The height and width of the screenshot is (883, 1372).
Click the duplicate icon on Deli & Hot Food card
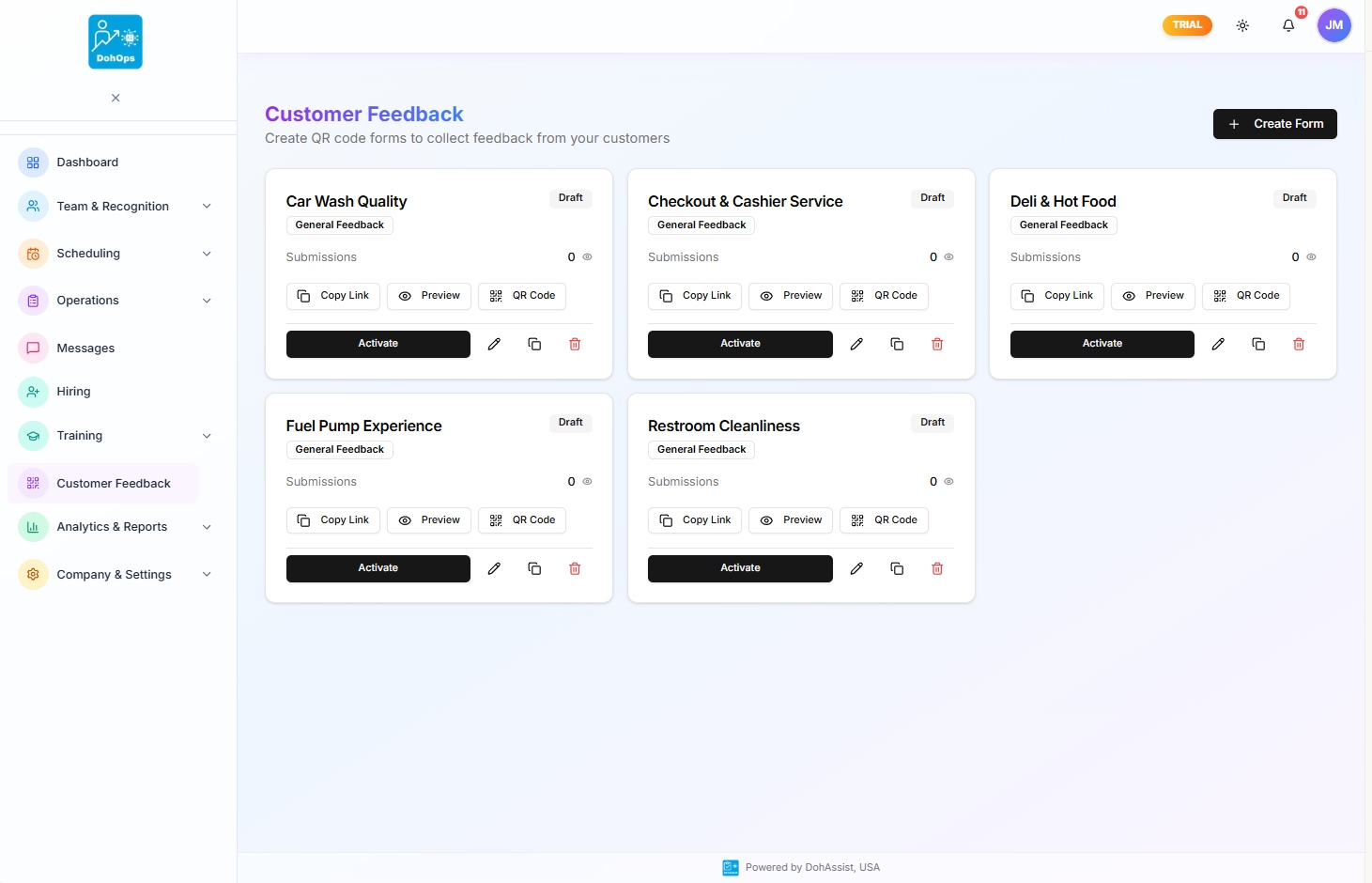pos(1258,344)
